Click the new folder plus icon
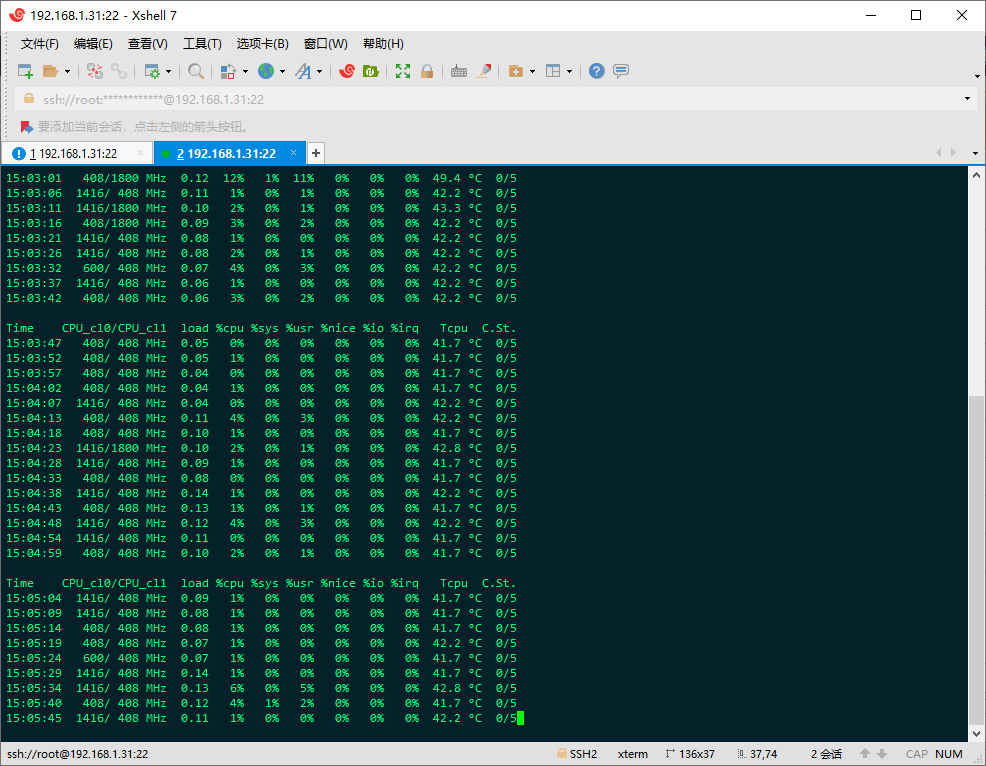Image resolution: width=986 pixels, height=766 pixels. tap(516, 71)
